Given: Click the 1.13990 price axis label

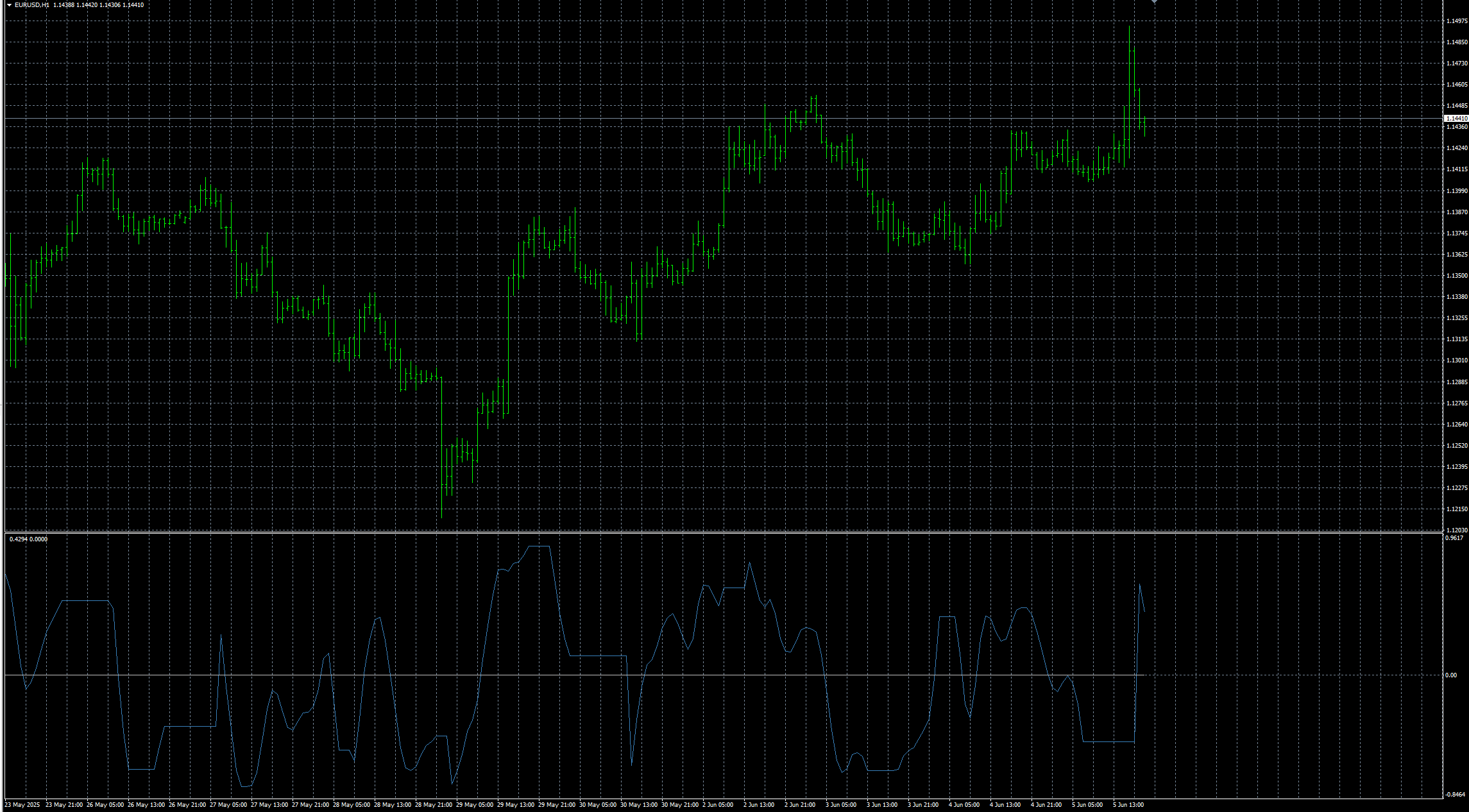Looking at the screenshot, I should tap(1457, 191).
